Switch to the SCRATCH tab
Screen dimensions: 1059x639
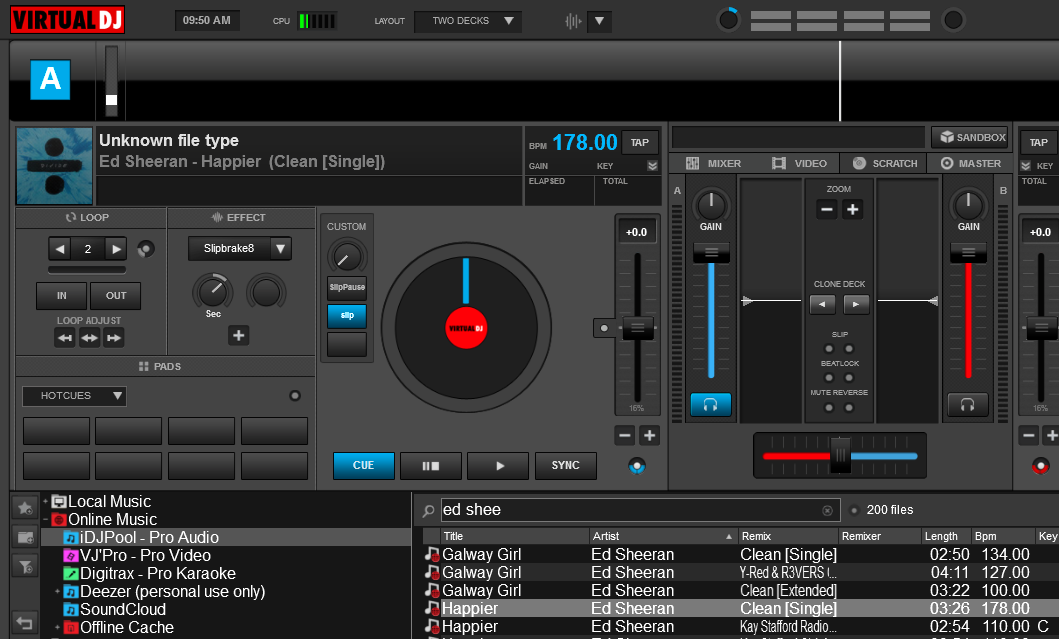[885, 163]
